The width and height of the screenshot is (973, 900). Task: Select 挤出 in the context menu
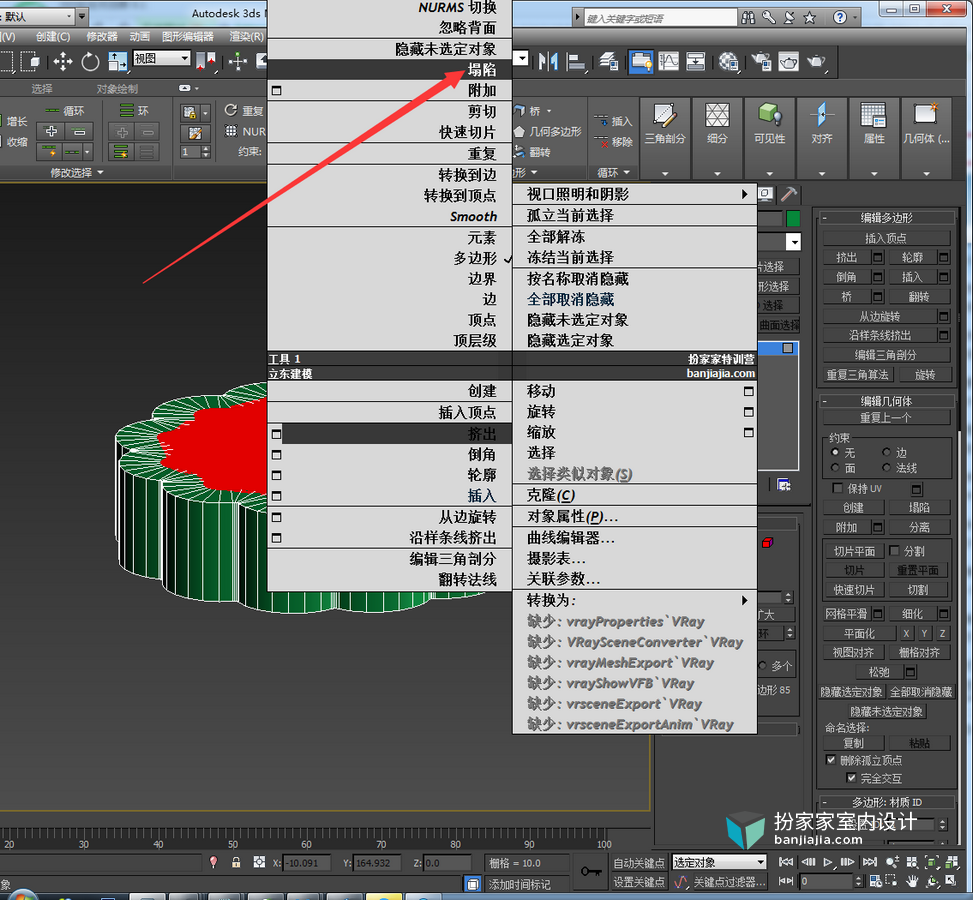coord(390,434)
